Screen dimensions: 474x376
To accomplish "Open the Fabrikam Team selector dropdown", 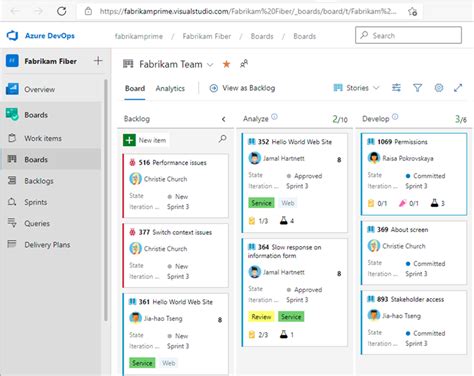I will (x=210, y=64).
